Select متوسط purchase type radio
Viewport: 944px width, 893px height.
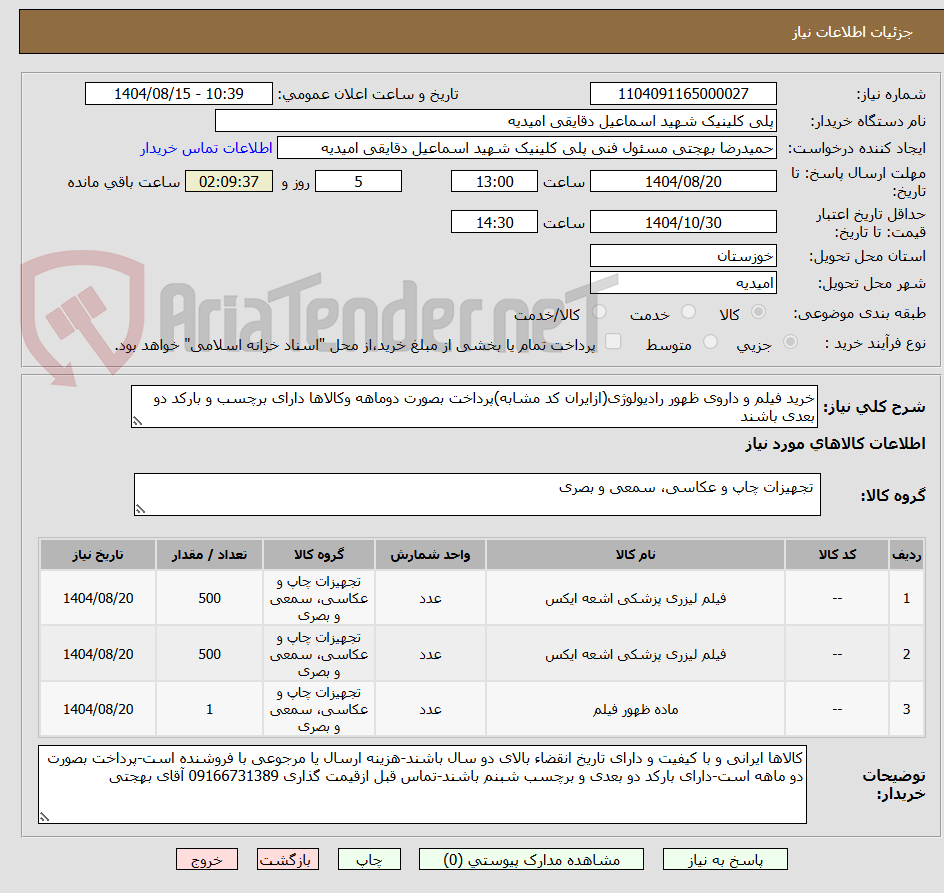(710, 342)
